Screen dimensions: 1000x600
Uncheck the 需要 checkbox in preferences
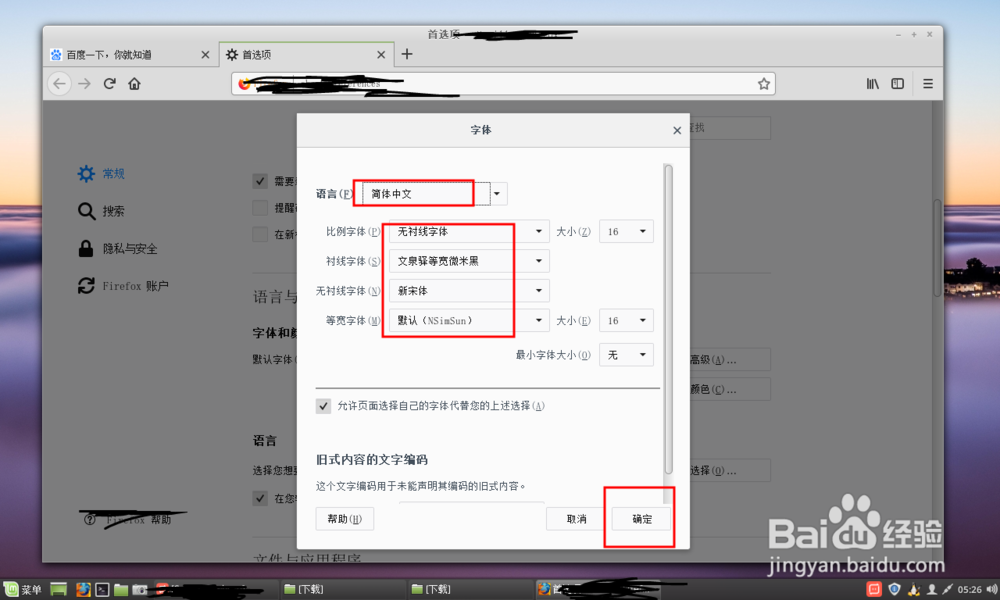point(259,181)
